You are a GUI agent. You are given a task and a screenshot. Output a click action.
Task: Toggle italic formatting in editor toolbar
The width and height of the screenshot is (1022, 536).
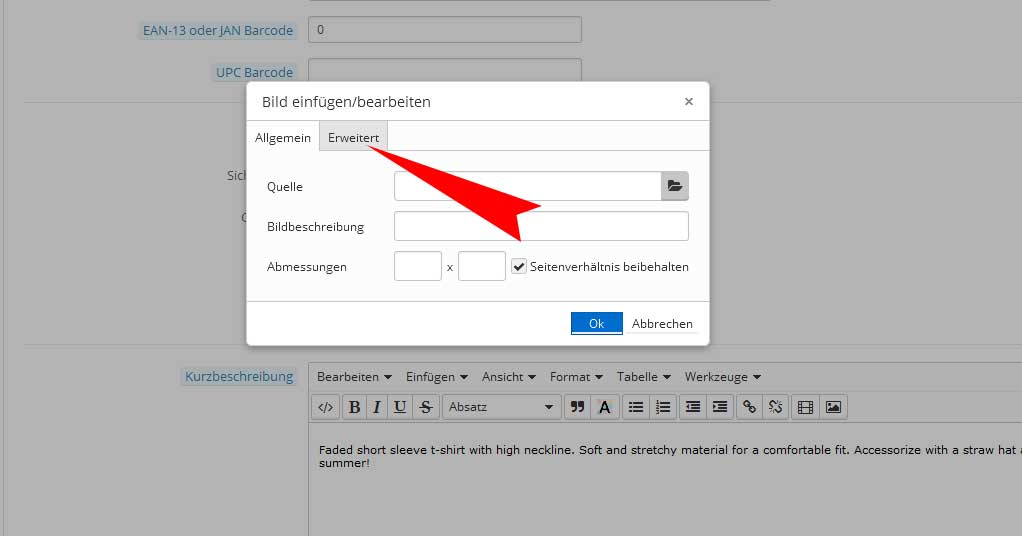pos(377,408)
